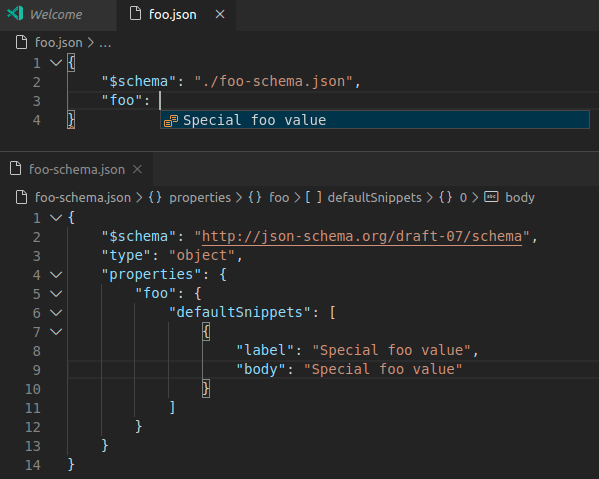Open foo.json breadcrumb file segment
The image size is (599, 479).
tap(58, 42)
